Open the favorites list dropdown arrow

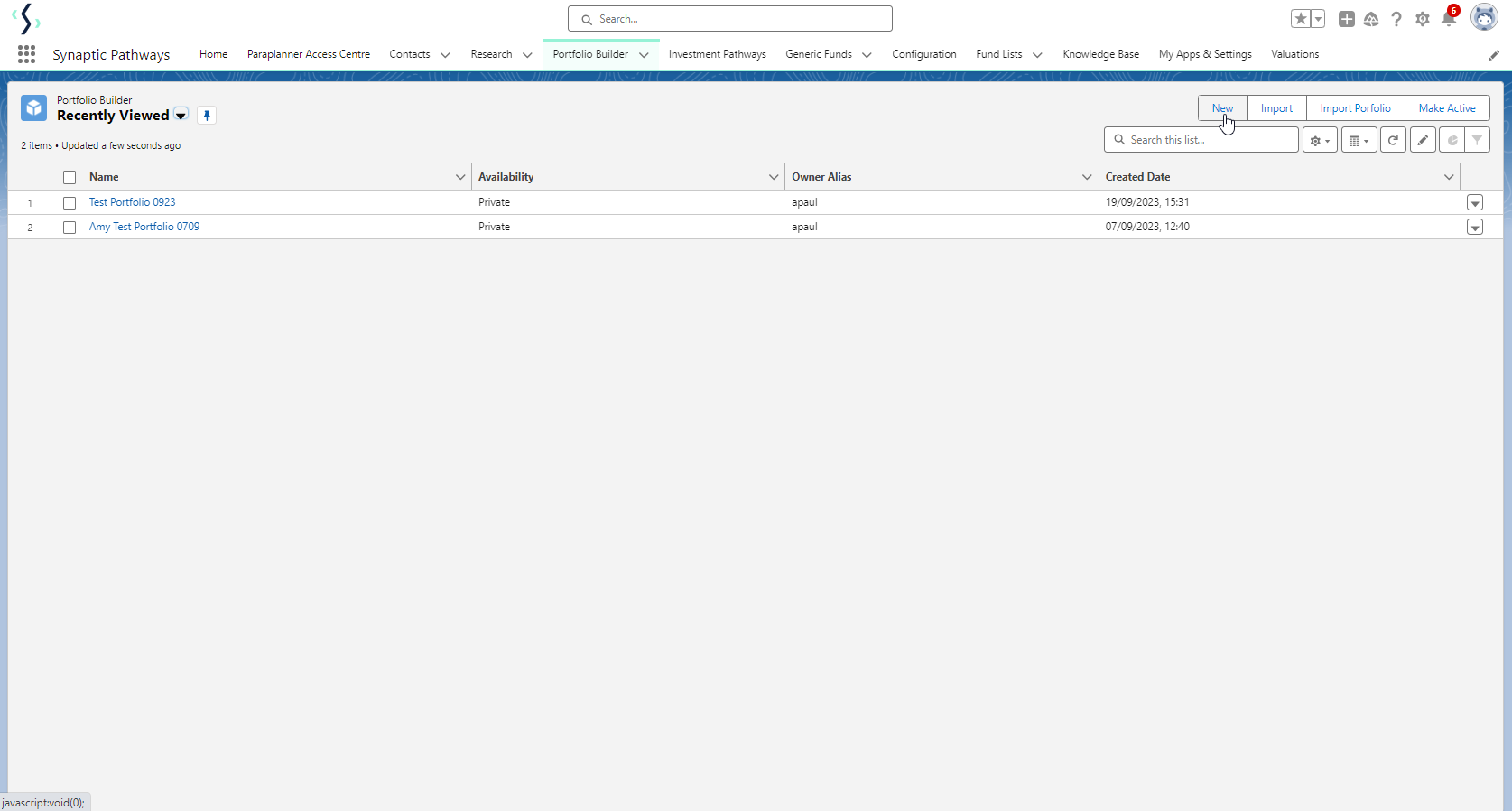coord(1318,19)
